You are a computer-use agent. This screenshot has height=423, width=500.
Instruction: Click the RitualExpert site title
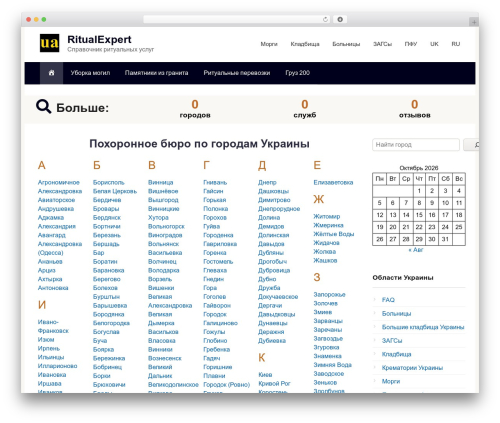pyautogui.click(x=99, y=39)
